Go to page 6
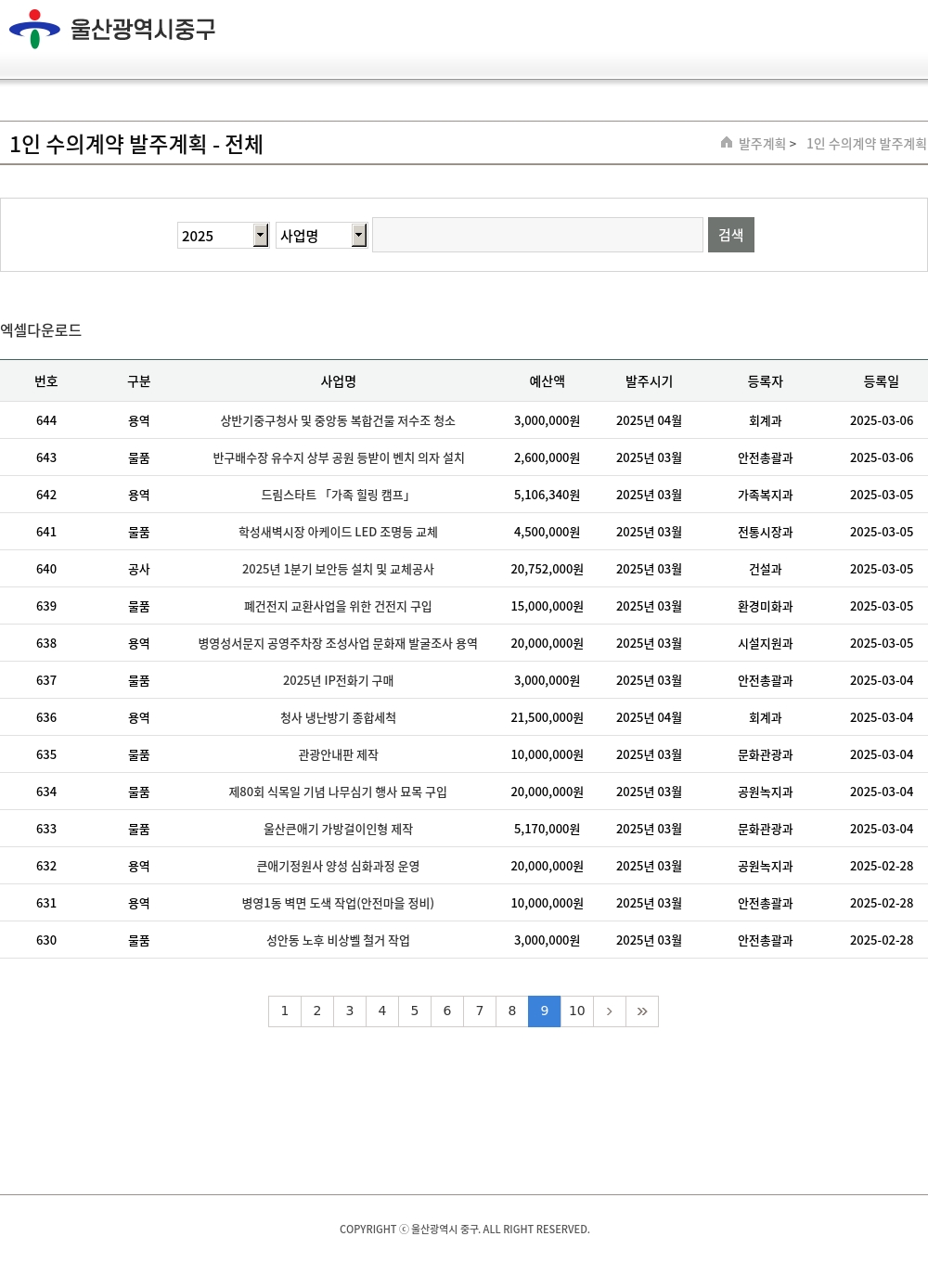Viewport: 928px width, 1288px height. point(447,1011)
